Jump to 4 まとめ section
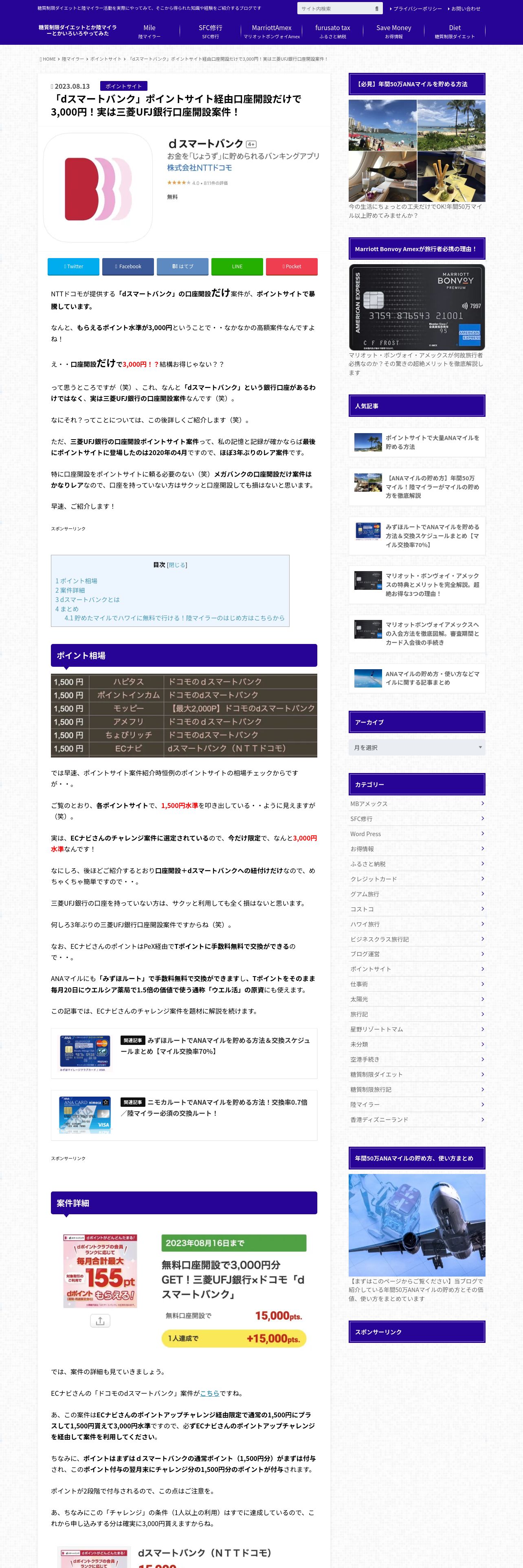Viewport: 523px width, 1568px height. pos(67,609)
